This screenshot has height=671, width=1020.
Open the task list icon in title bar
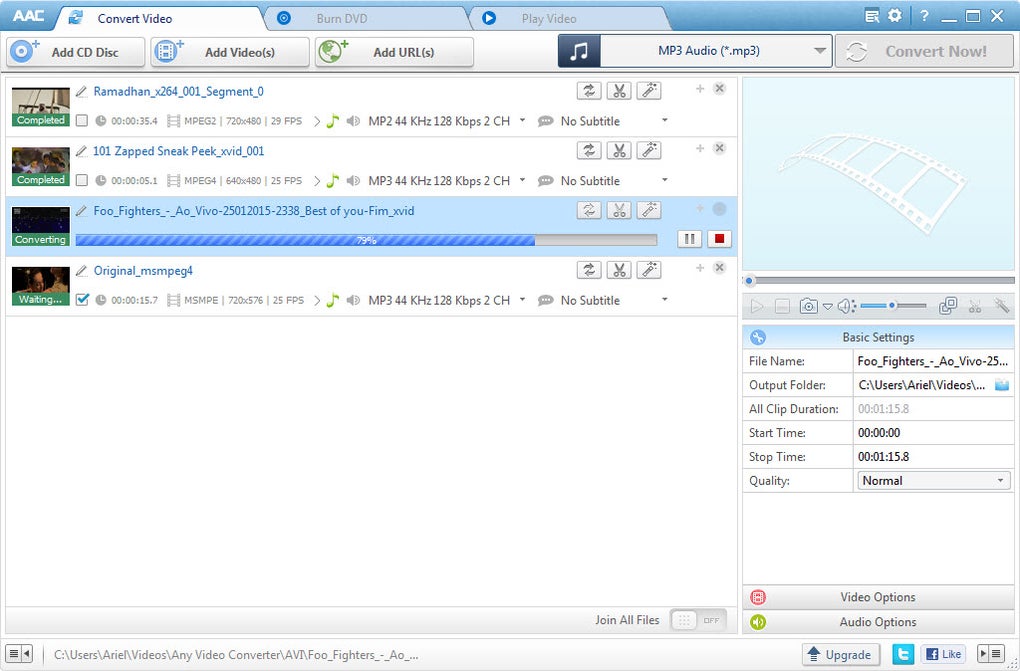click(x=872, y=16)
